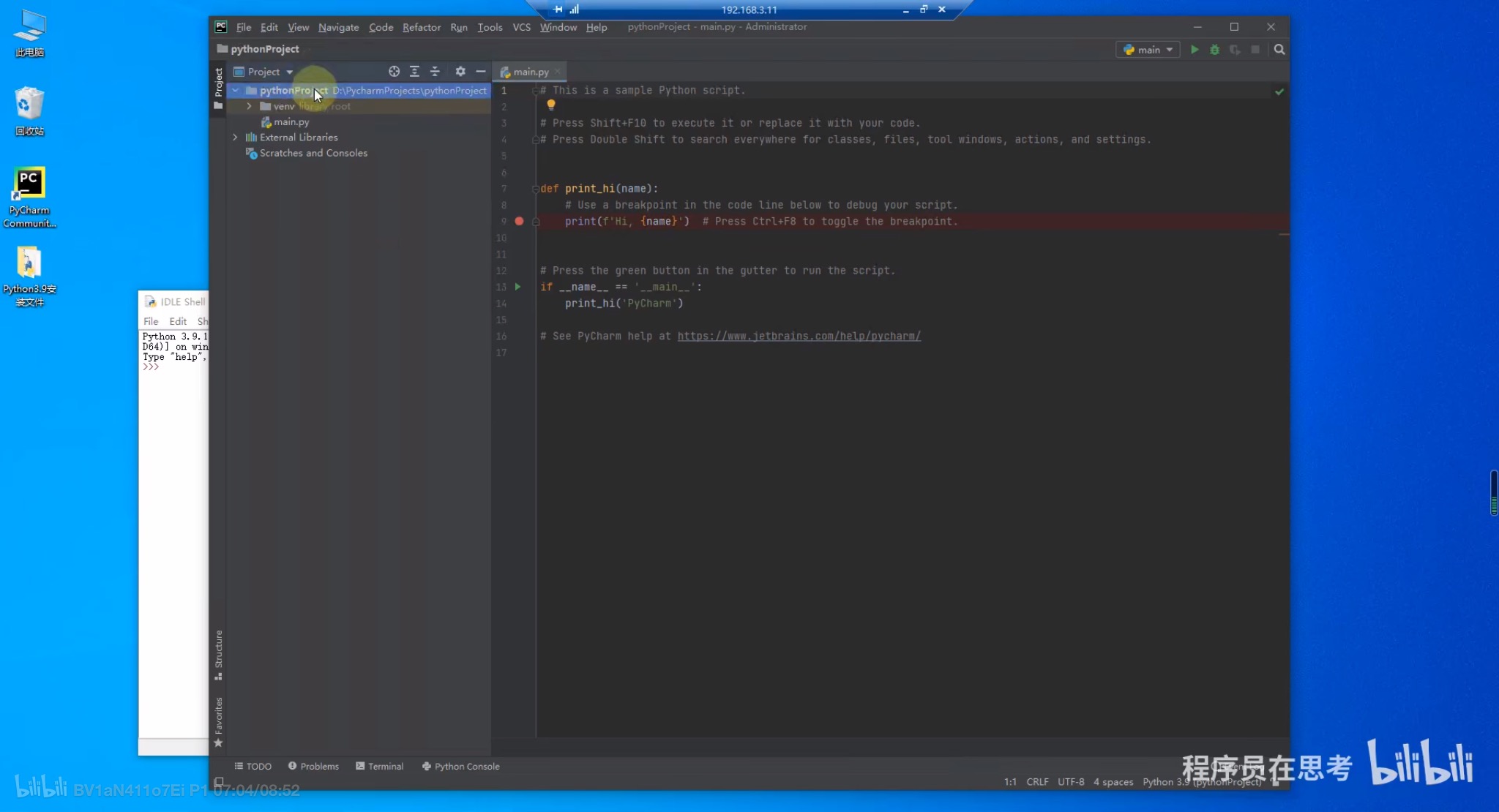Remove the breakpoint on line 9
1499x812 pixels.
[519, 221]
